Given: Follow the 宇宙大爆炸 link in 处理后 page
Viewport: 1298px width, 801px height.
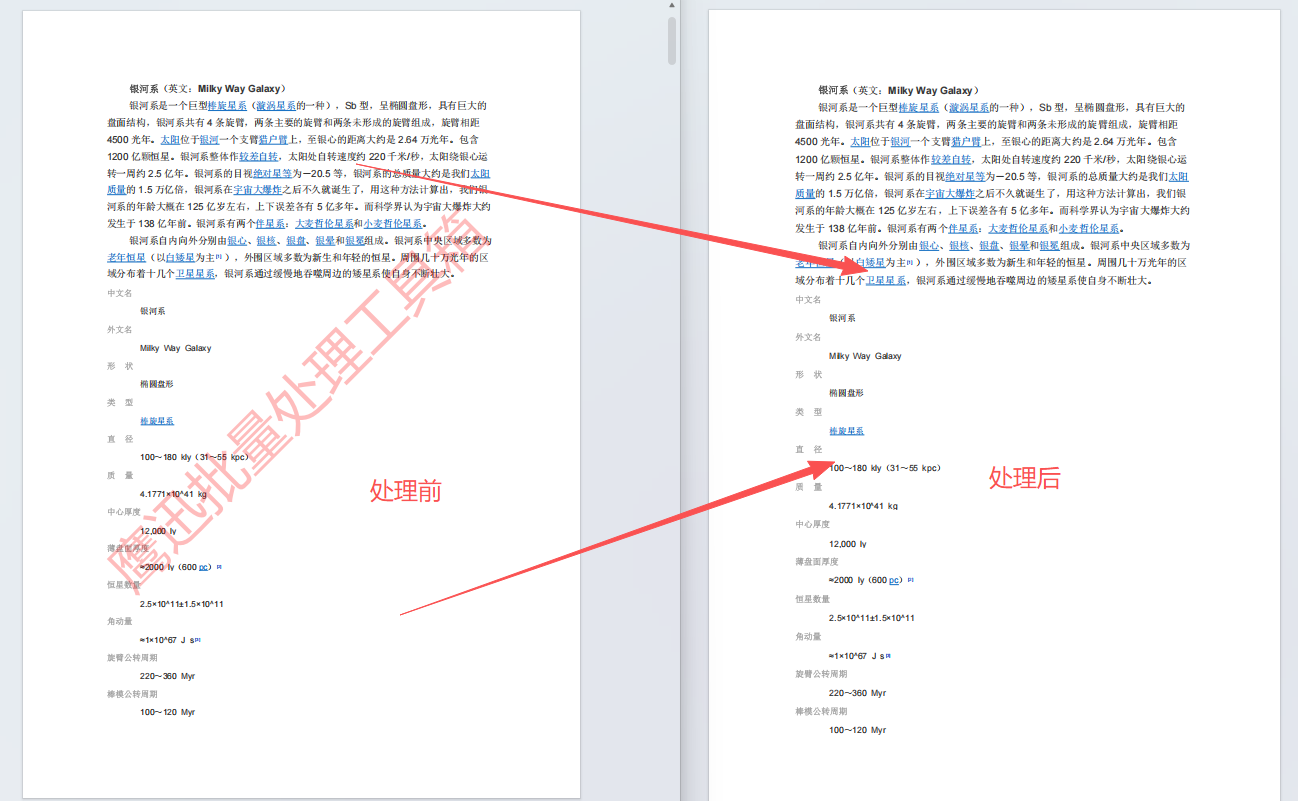Looking at the screenshot, I should [x=949, y=193].
